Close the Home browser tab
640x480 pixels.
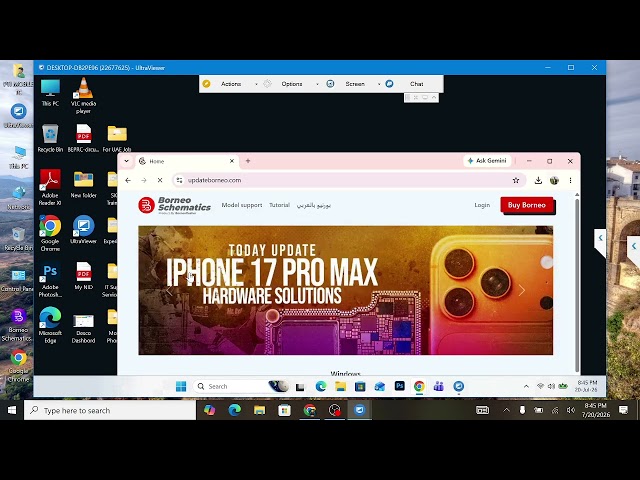point(232,161)
